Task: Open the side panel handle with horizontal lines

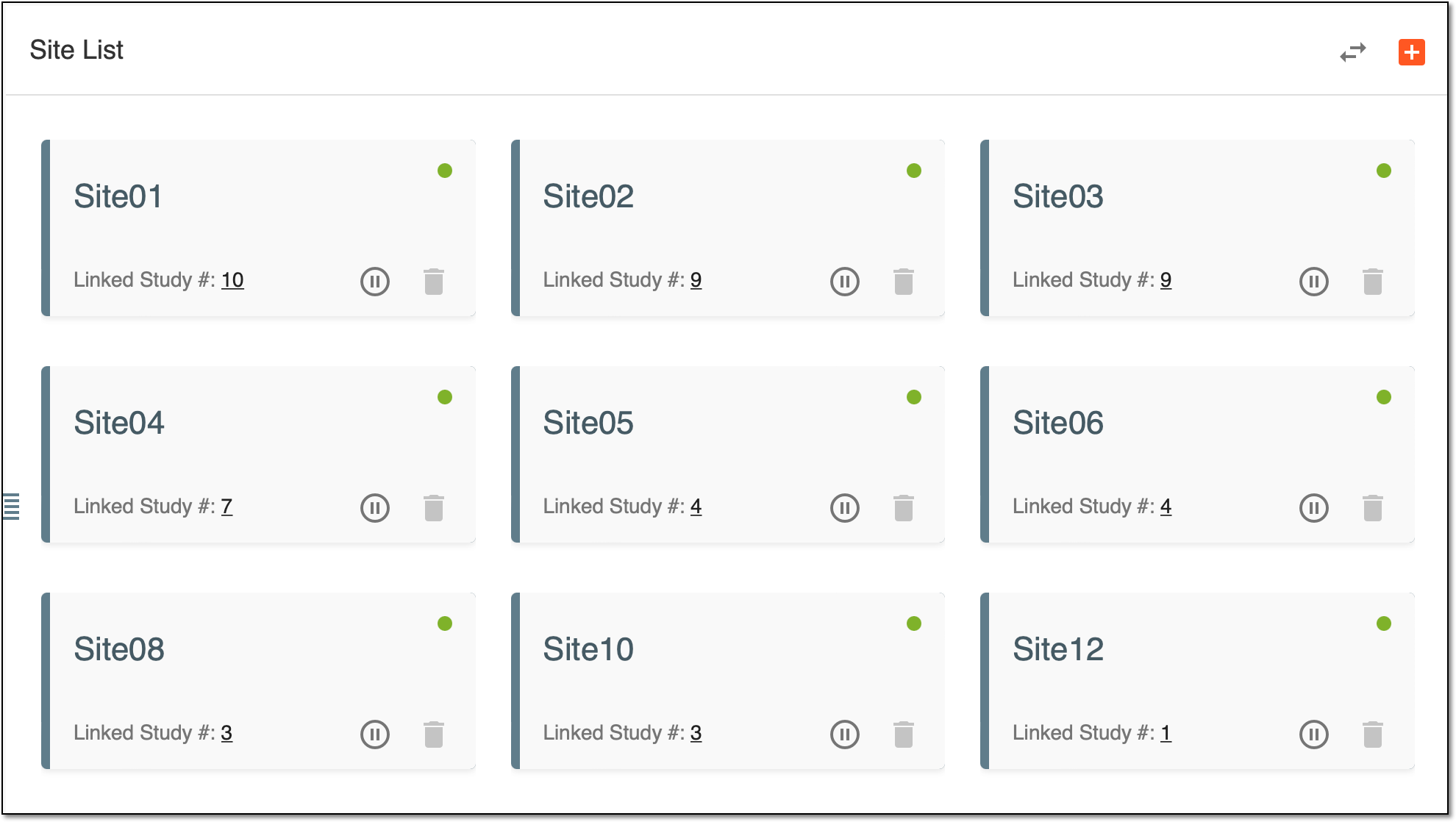Action: click(x=11, y=507)
